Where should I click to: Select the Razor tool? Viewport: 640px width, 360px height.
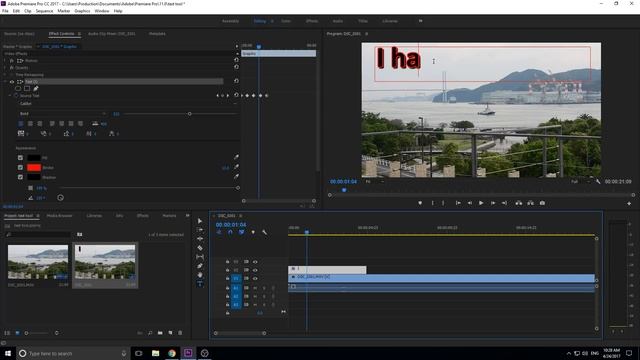click(x=200, y=248)
